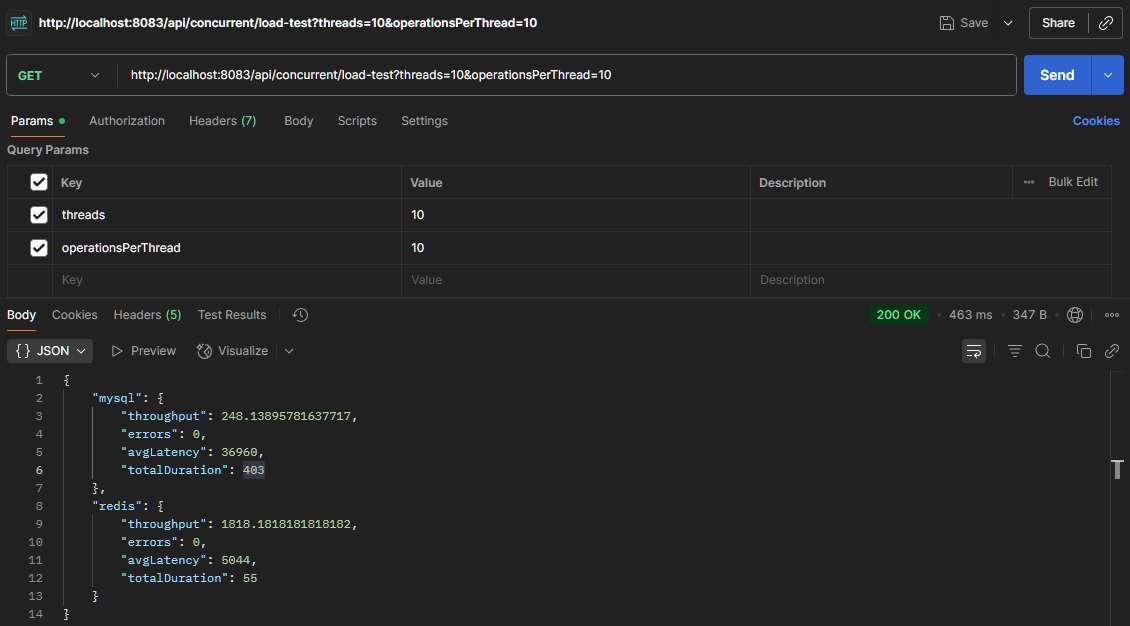Click the 200 OK status badge

click(899, 315)
